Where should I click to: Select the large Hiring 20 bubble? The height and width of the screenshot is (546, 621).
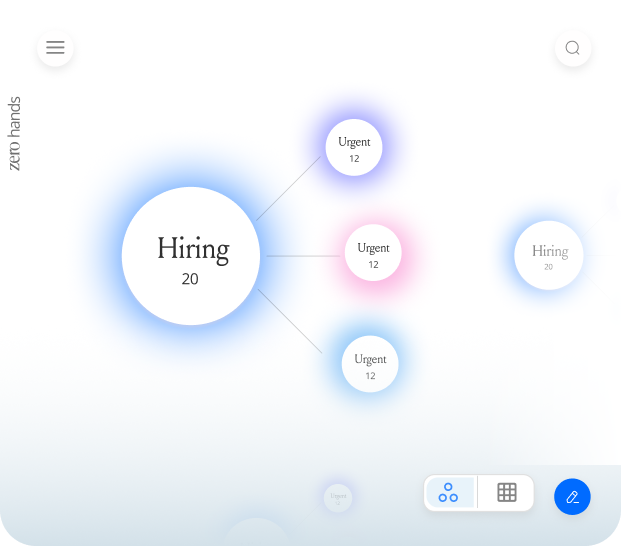191,256
